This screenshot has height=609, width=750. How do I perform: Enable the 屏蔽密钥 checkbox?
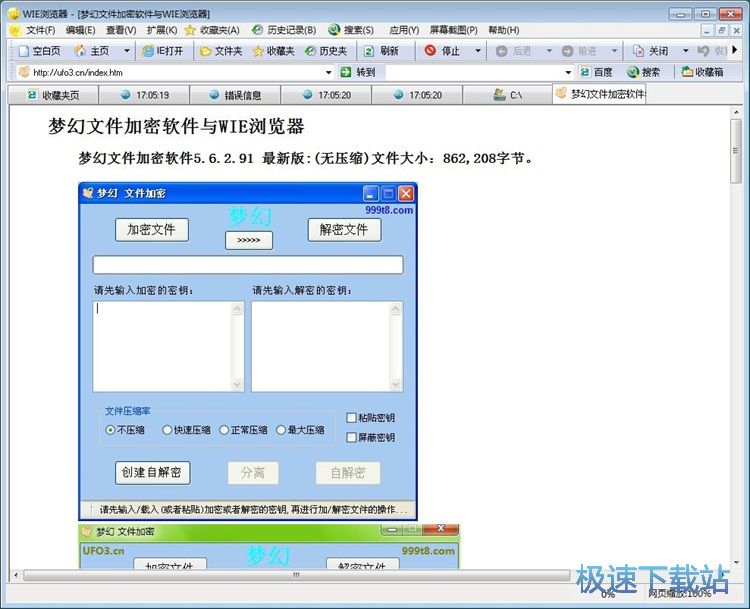pos(351,437)
